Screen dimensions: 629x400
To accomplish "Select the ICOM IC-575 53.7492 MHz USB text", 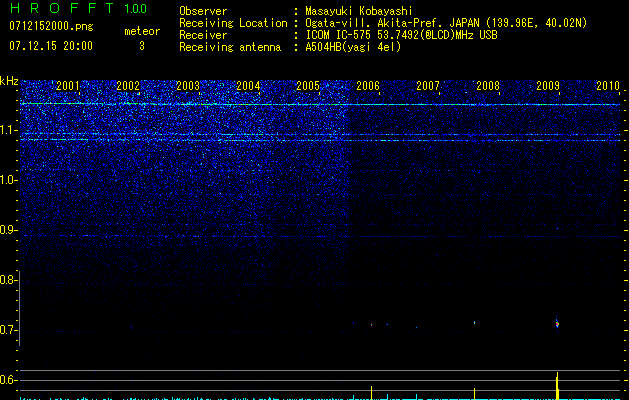I will click(x=401, y=35).
